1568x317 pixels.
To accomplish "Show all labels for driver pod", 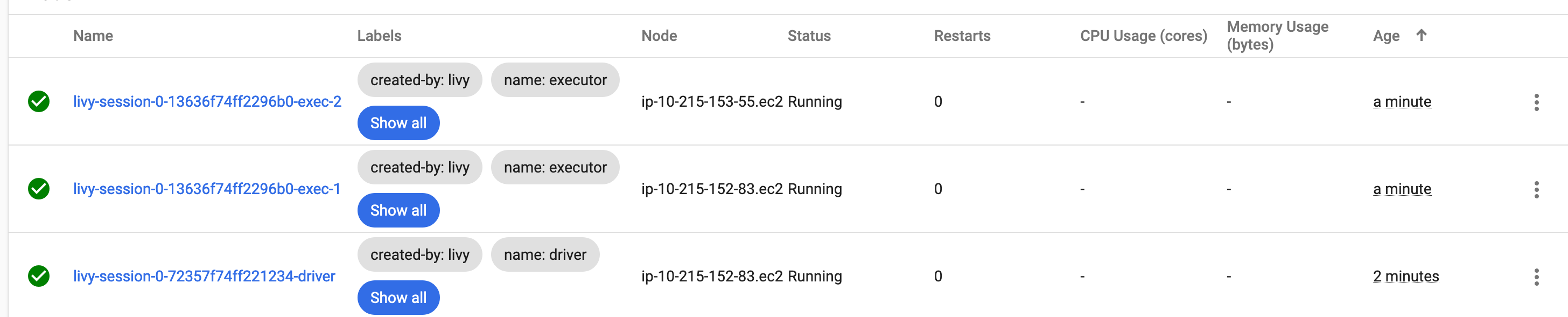I will point(398,298).
